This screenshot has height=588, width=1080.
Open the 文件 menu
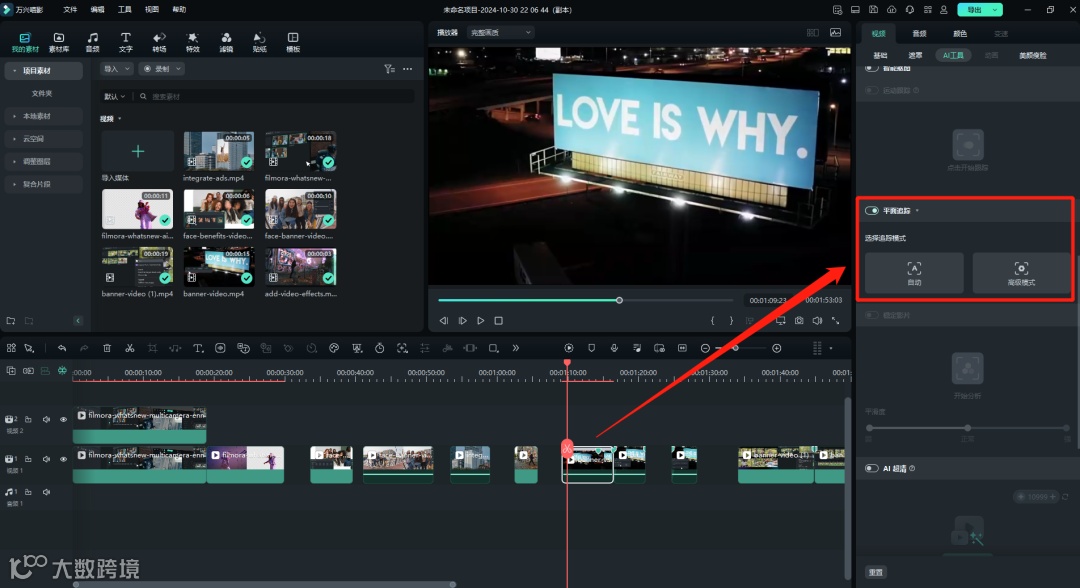[x=70, y=9]
